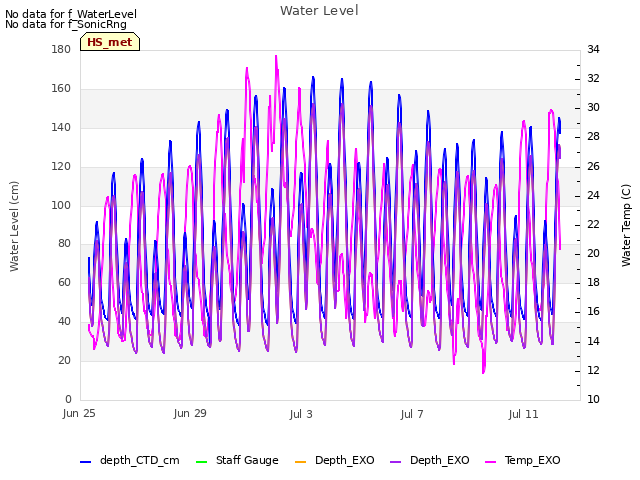Click the green Staff Gauge color swatch

[201, 461]
